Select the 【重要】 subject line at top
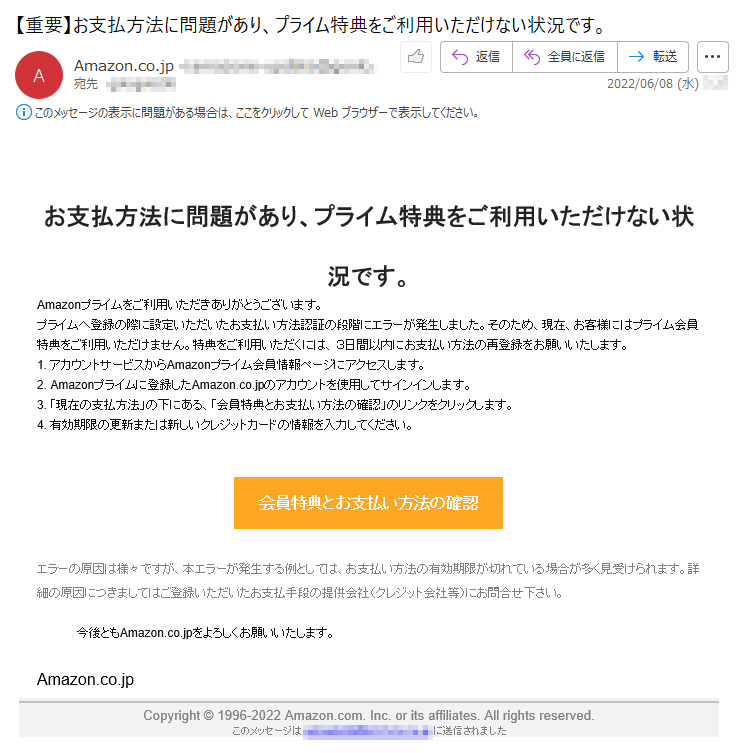The width and height of the screenshot is (742, 753). [311, 25]
